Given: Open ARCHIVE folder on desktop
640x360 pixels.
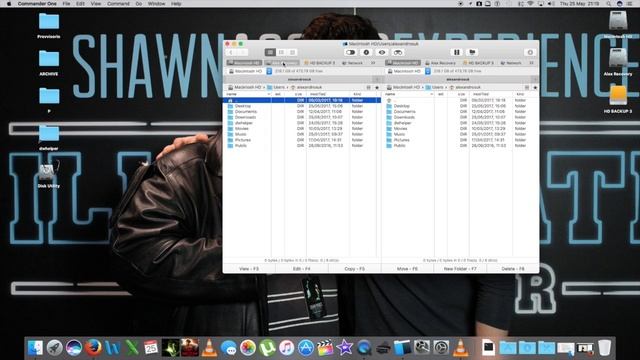Looking at the screenshot, I should click(x=49, y=63).
